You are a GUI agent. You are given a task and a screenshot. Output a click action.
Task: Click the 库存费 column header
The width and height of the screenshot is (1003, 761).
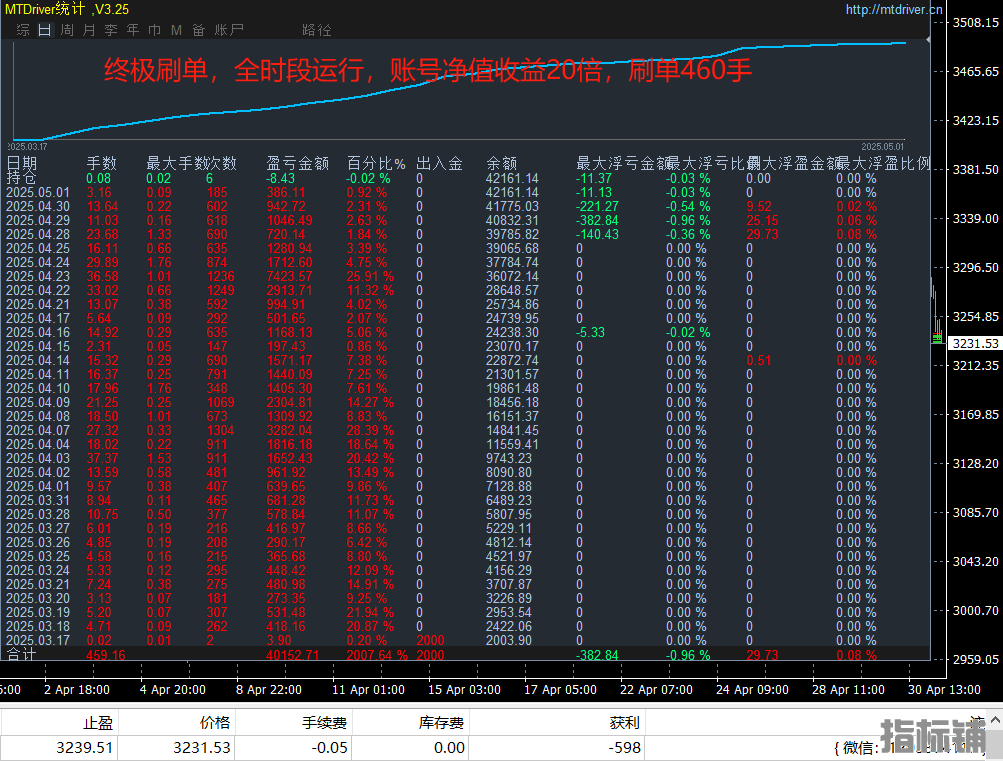441,723
